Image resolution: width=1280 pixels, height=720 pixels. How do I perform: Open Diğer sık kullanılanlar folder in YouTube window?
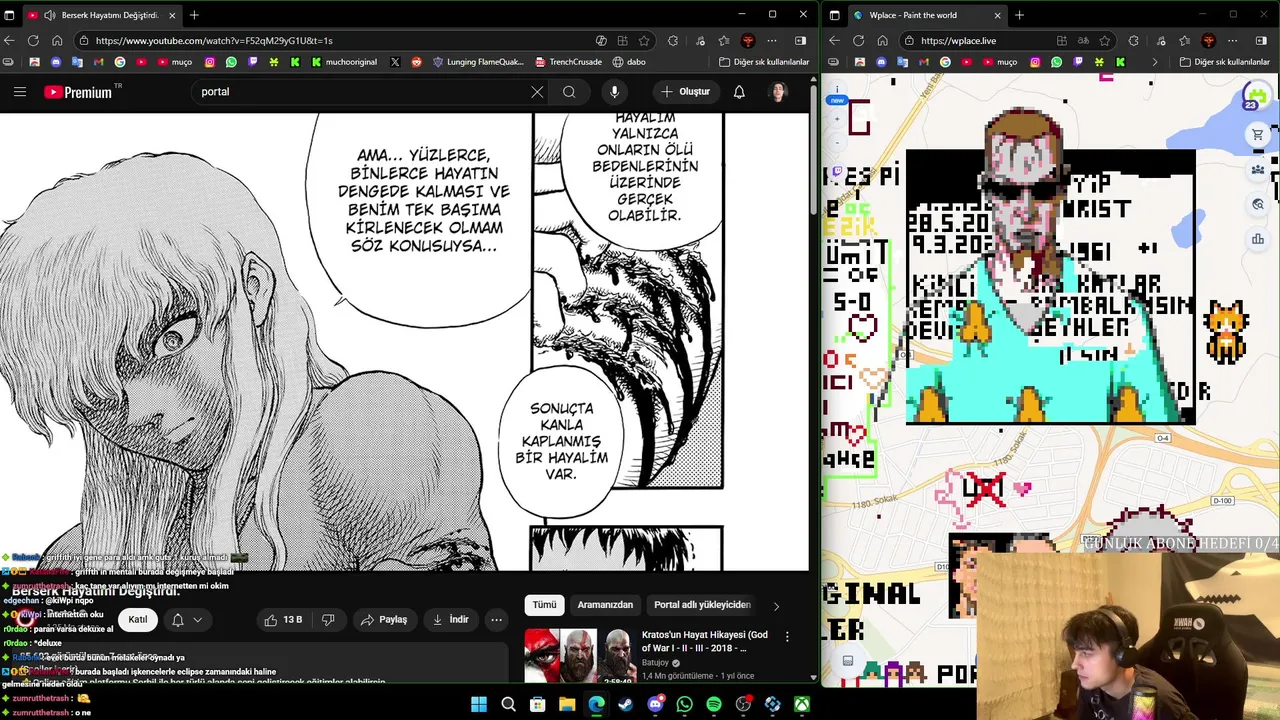[x=765, y=62]
